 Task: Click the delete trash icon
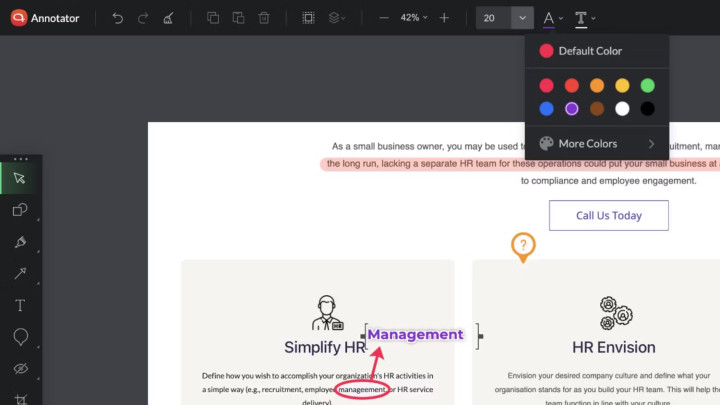264,18
